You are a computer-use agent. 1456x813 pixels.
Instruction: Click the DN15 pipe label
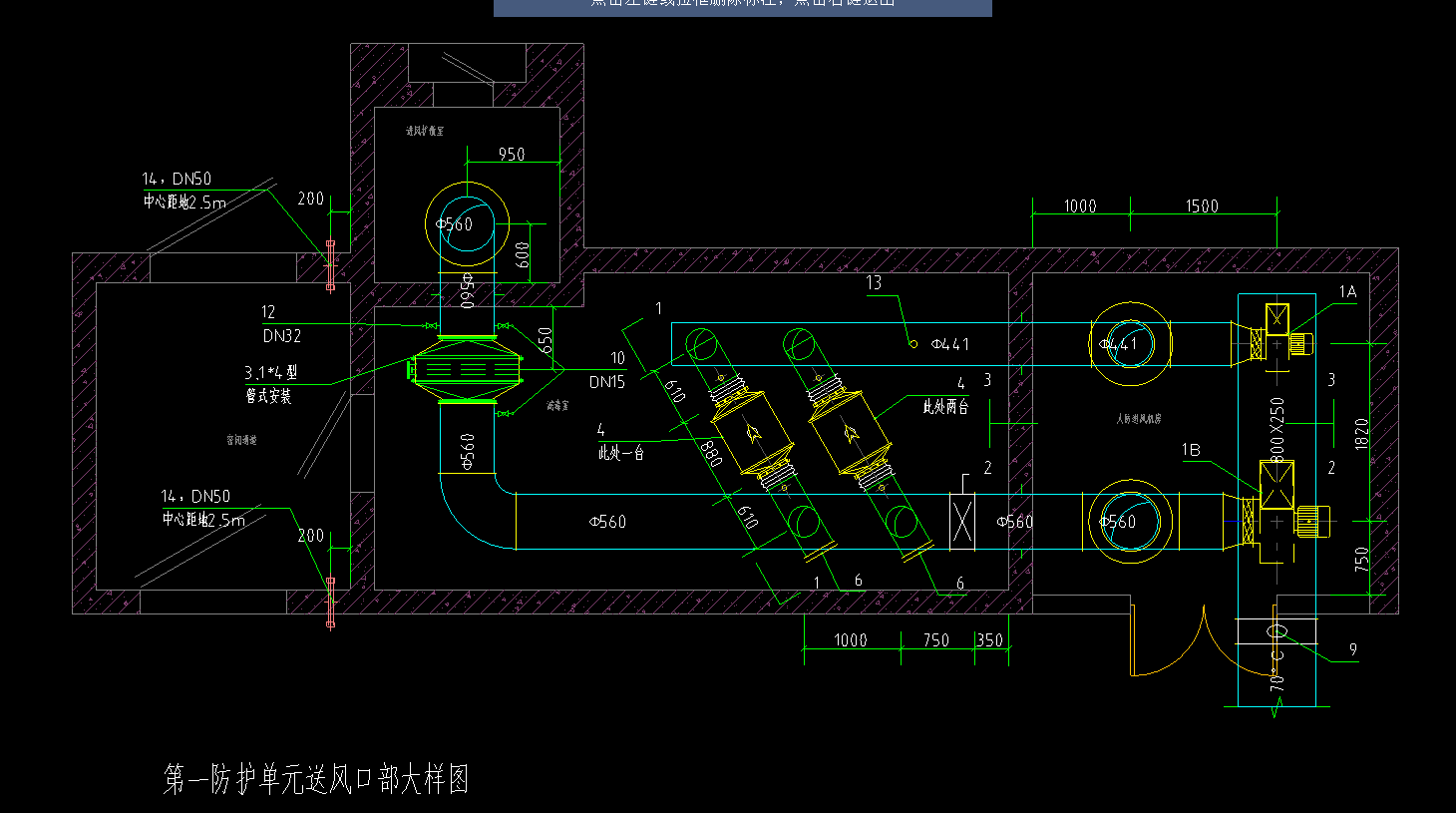(x=607, y=382)
